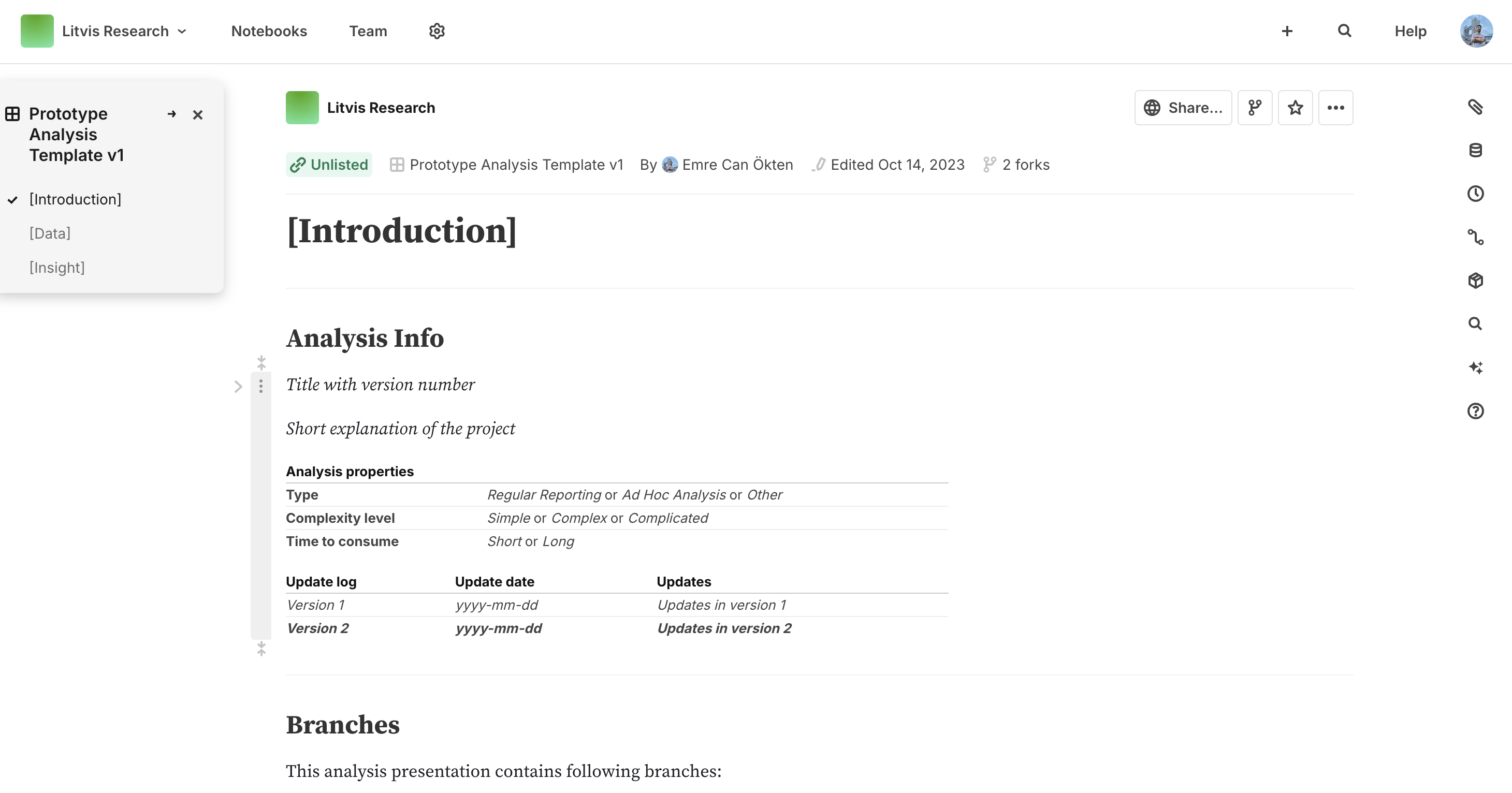This screenshot has width=1512, height=793.
Task: Open the Litvis Research workspace dropdown
Action: [x=124, y=31]
